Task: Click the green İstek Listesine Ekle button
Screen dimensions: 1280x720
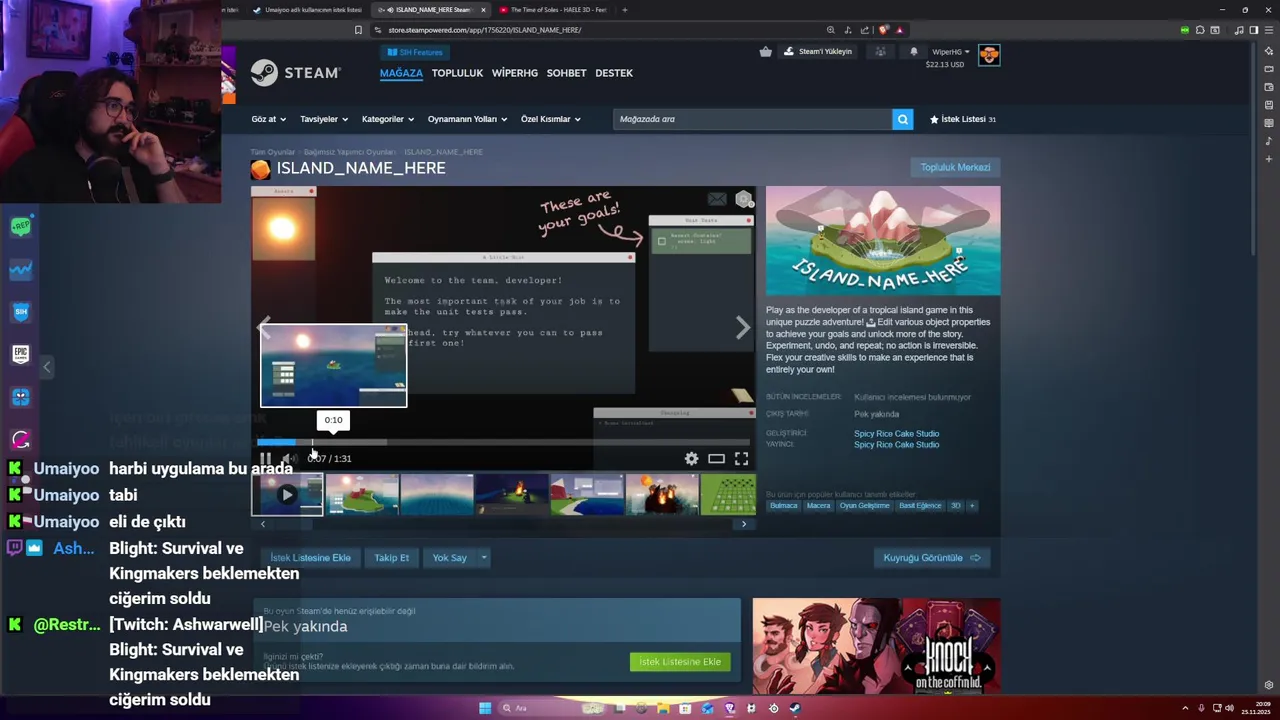Action: 680,662
